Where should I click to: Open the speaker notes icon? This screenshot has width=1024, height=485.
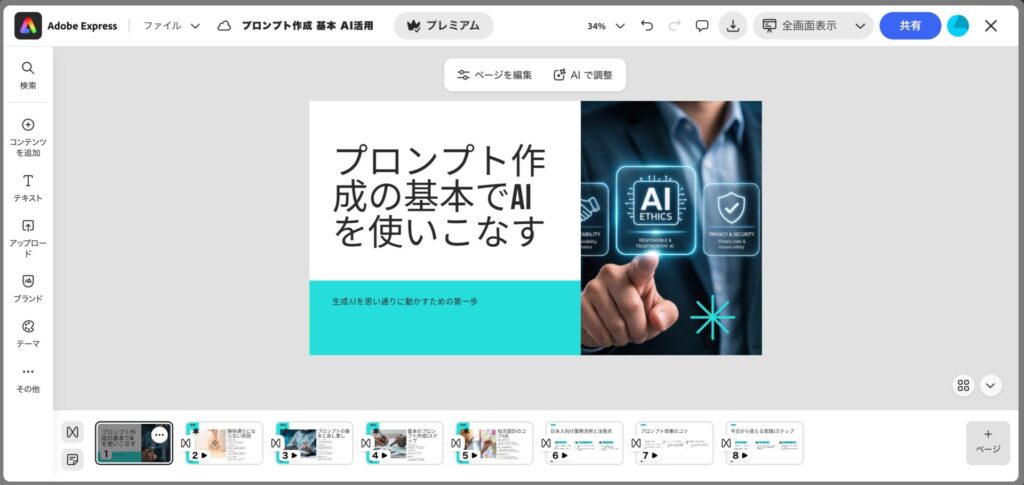pyautogui.click(x=72, y=460)
